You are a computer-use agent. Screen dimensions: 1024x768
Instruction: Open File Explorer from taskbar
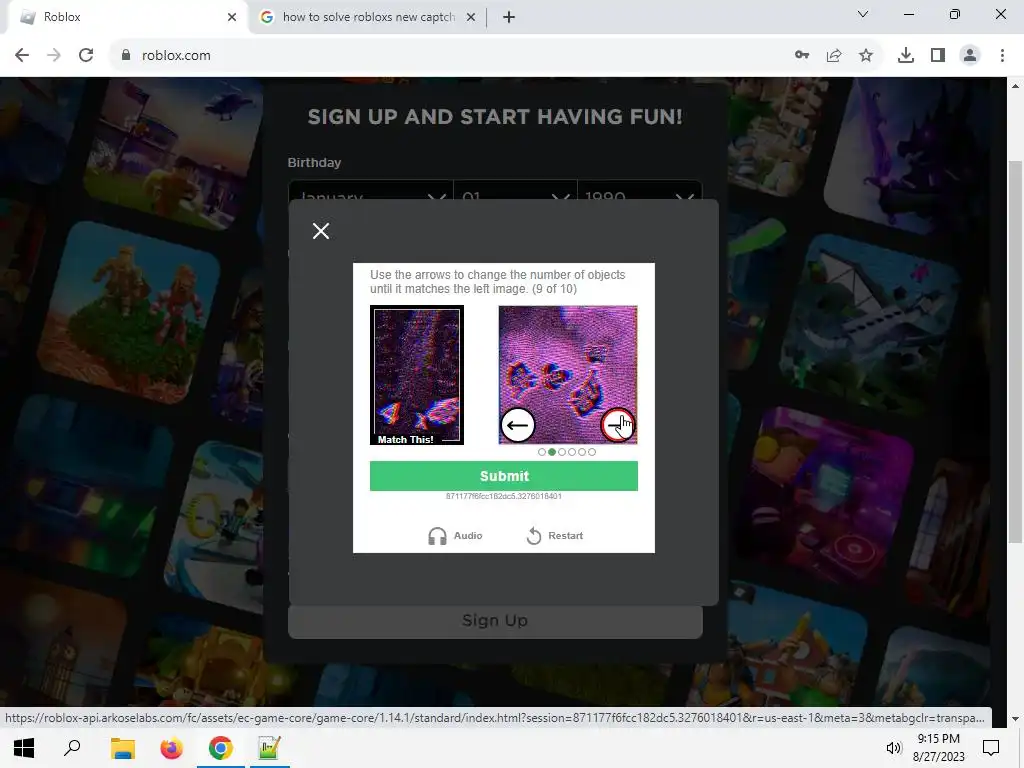tap(122, 748)
